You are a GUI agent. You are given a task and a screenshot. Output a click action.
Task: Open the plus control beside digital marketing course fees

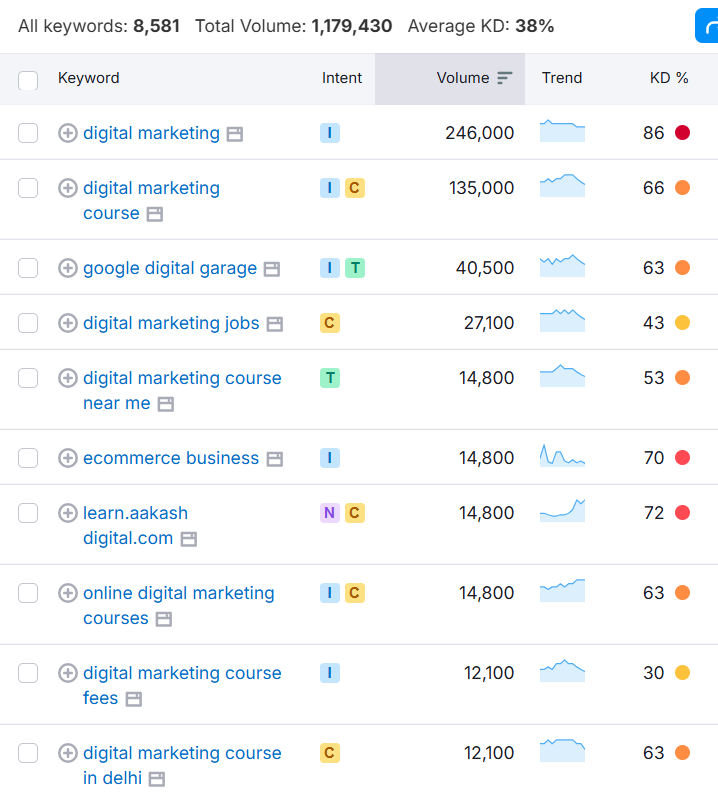tap(68, 673)
